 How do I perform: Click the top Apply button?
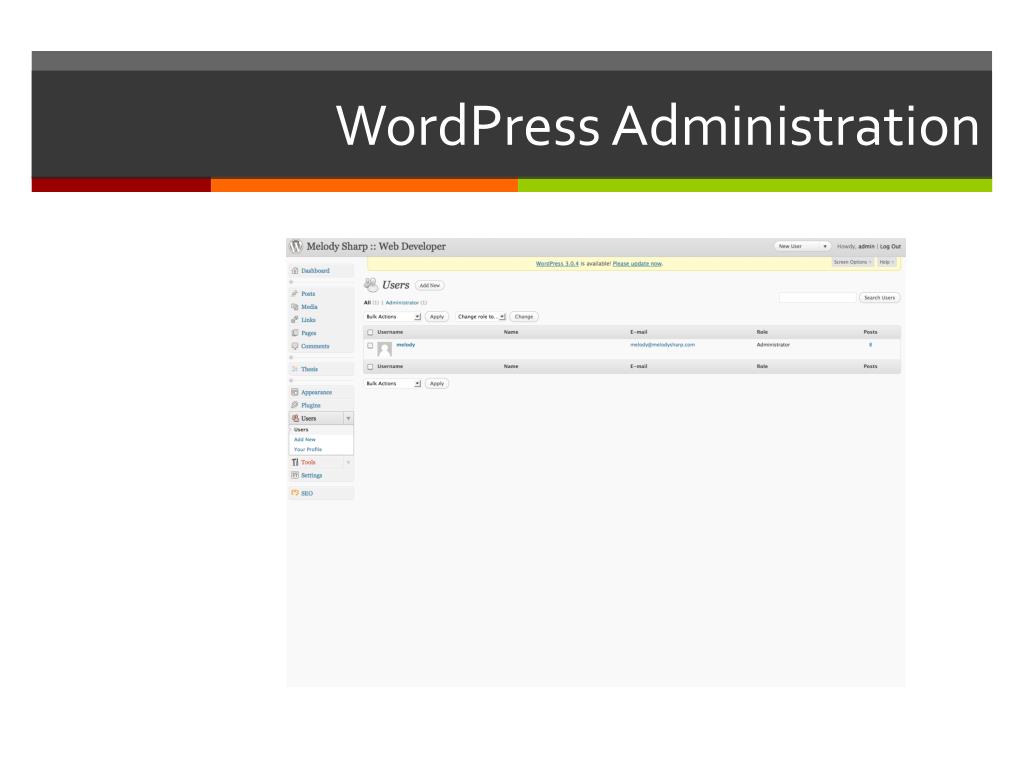(x=437, y=317)
